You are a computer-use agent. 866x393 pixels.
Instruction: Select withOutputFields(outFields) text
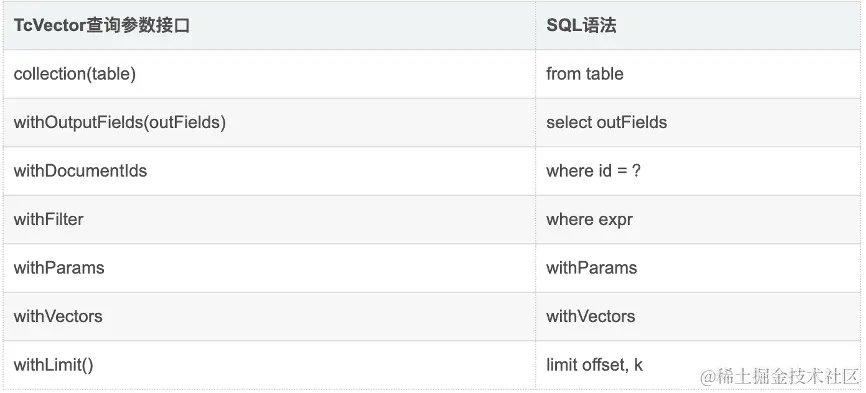pyautogui.click(x=120, y=123)
